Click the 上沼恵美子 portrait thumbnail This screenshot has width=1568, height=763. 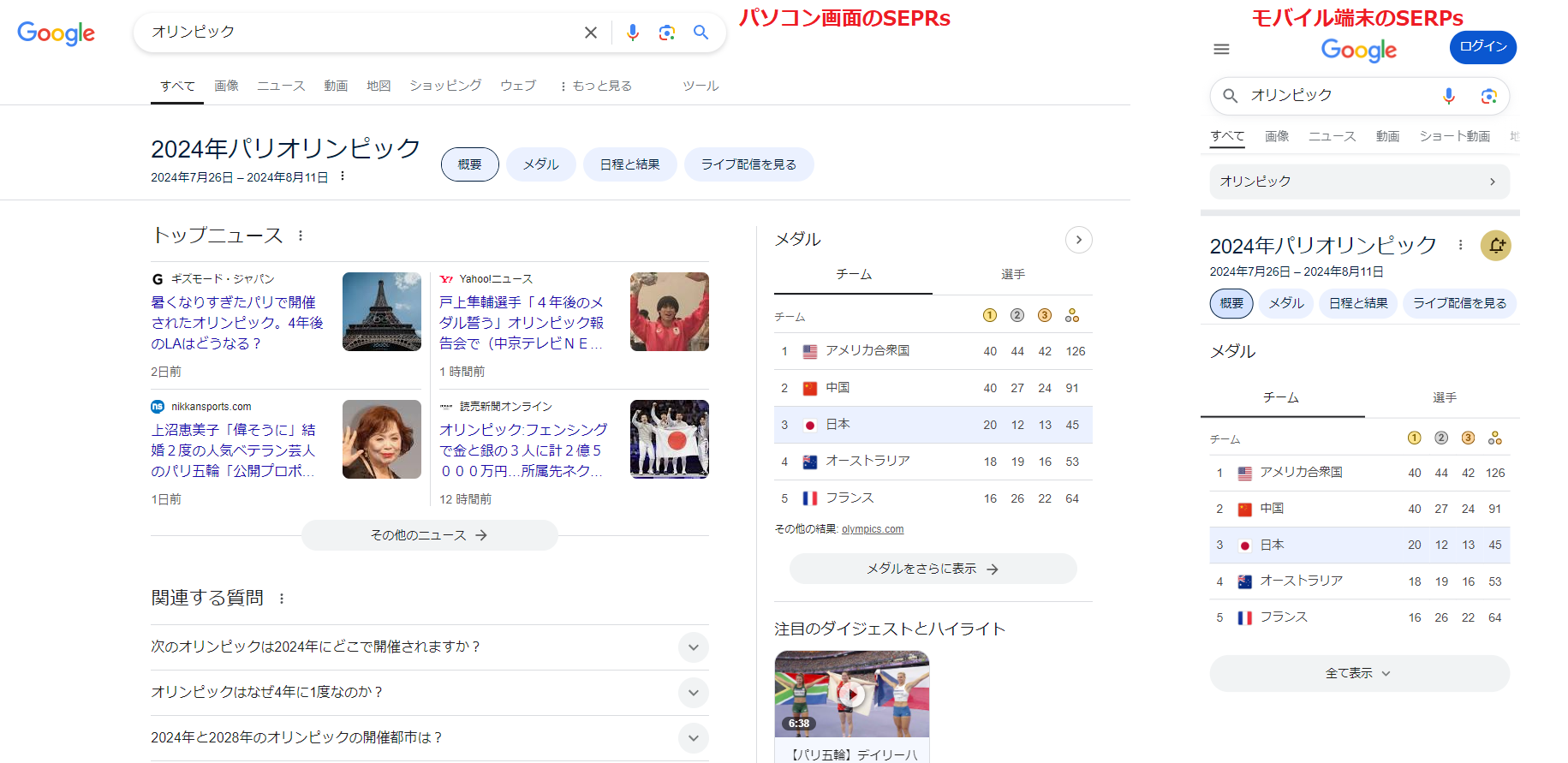click(x=382, y=439)
